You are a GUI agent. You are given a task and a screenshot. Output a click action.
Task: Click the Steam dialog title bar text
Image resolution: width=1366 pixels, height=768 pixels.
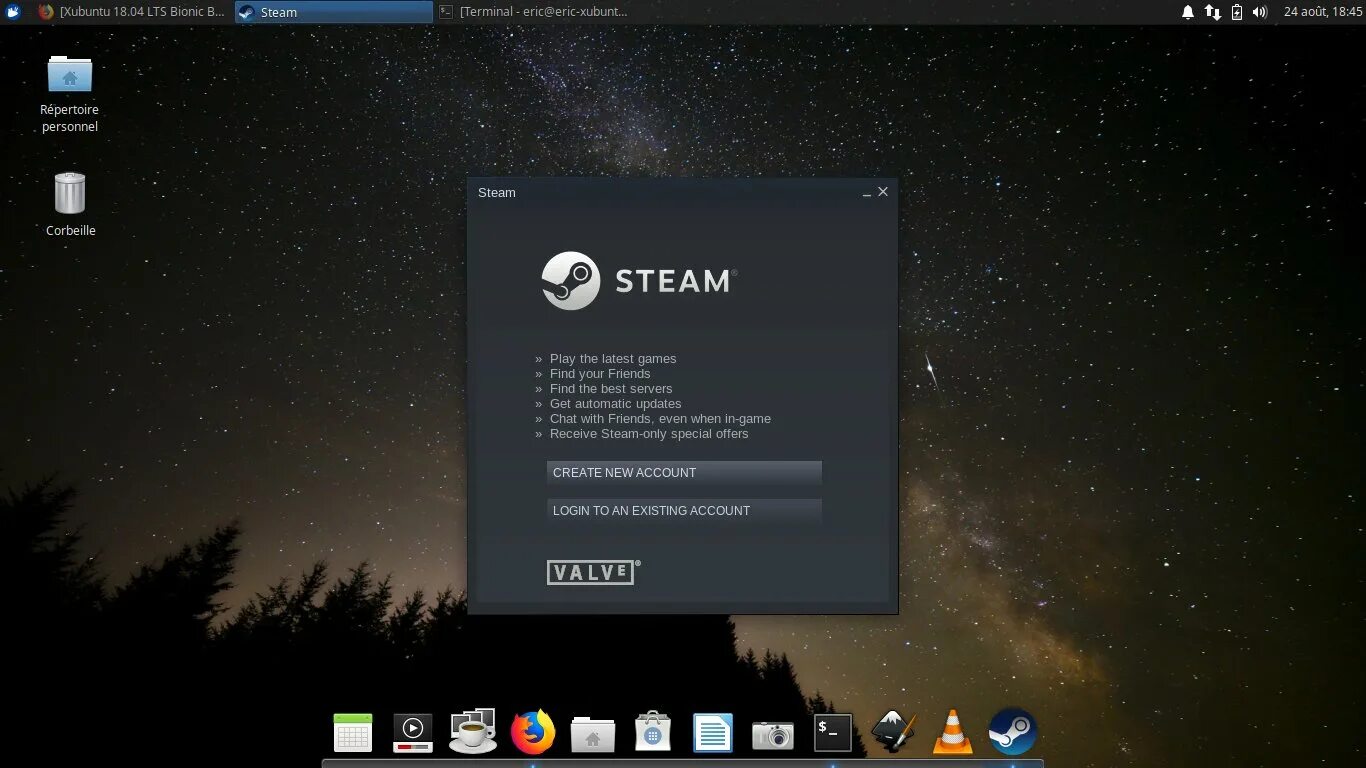click(x=497, y=193)
